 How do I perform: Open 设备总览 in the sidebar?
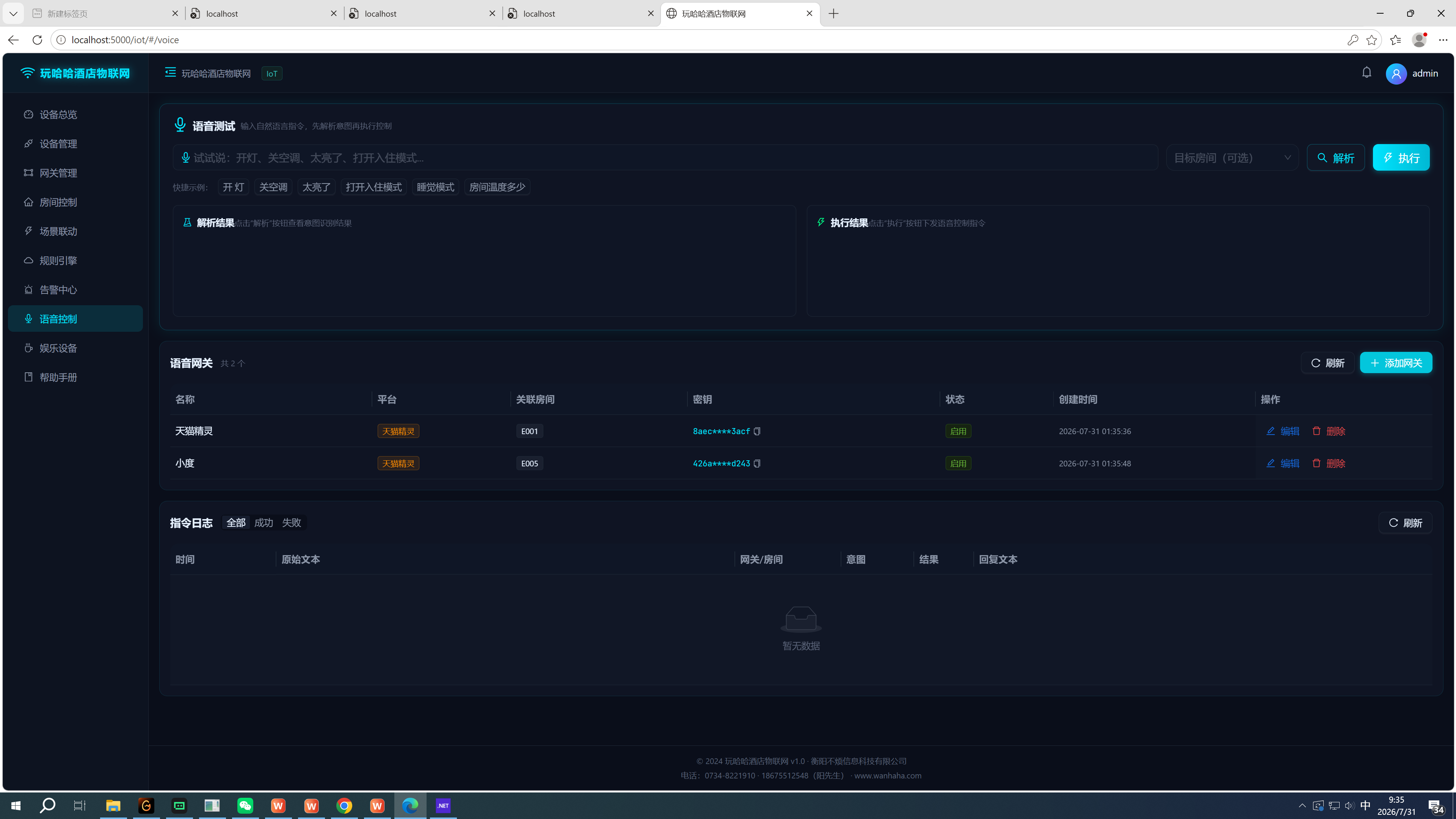coord(76,115)
